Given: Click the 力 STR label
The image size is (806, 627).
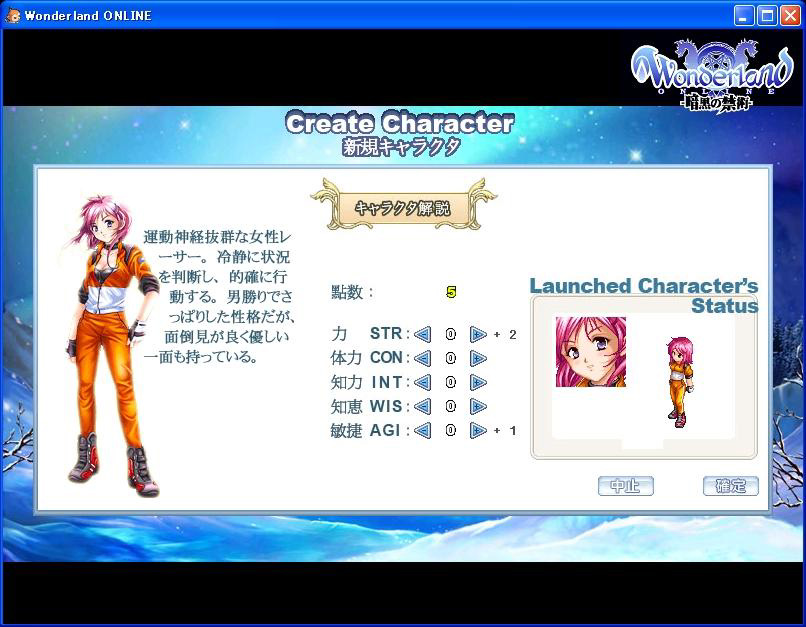Looking at the screenshot, I should pos(370,334).
